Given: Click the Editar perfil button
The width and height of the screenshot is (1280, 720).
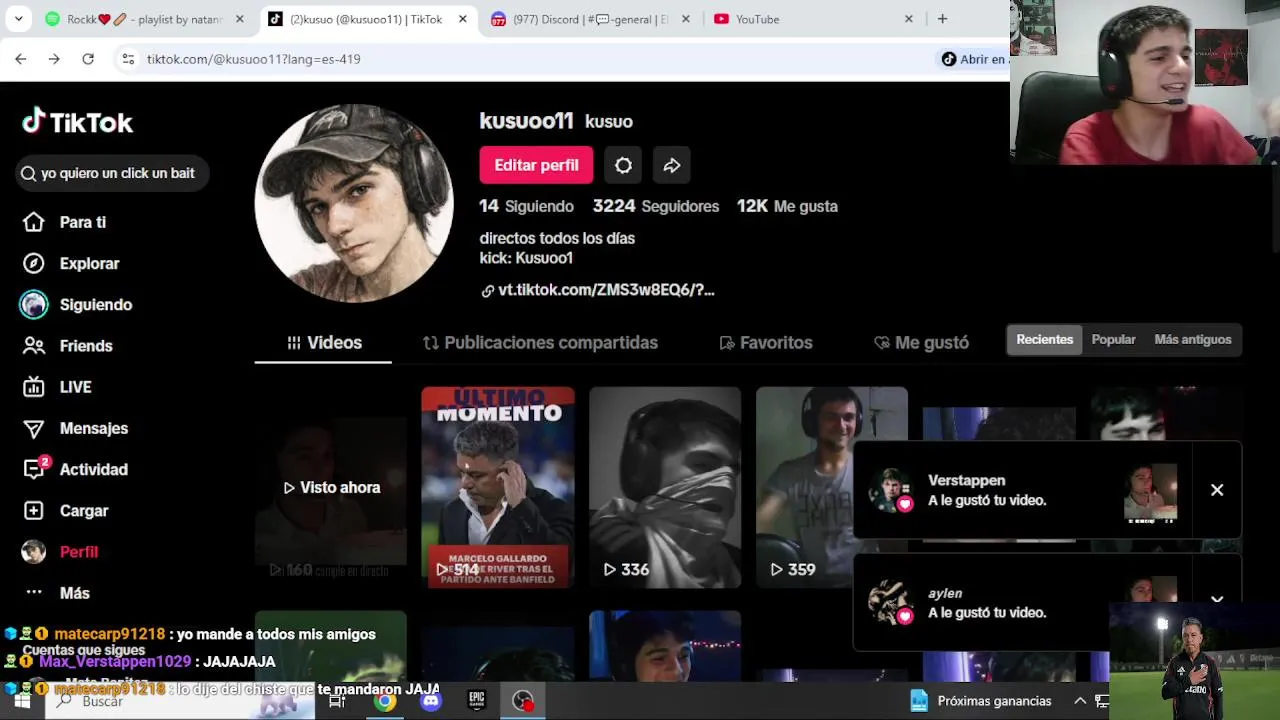Looking at the screenshot, I should [x=536, y=165].
